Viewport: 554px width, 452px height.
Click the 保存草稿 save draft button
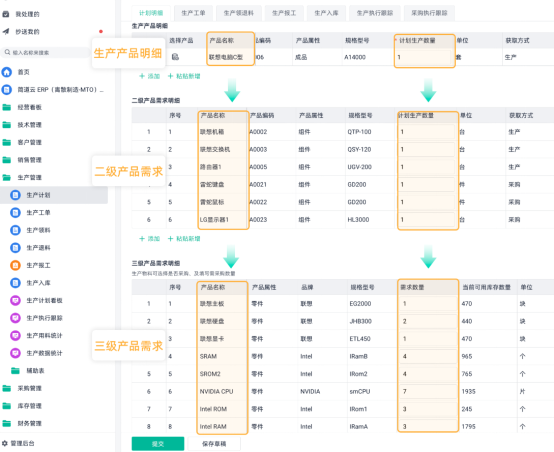(x=214, y=444)
